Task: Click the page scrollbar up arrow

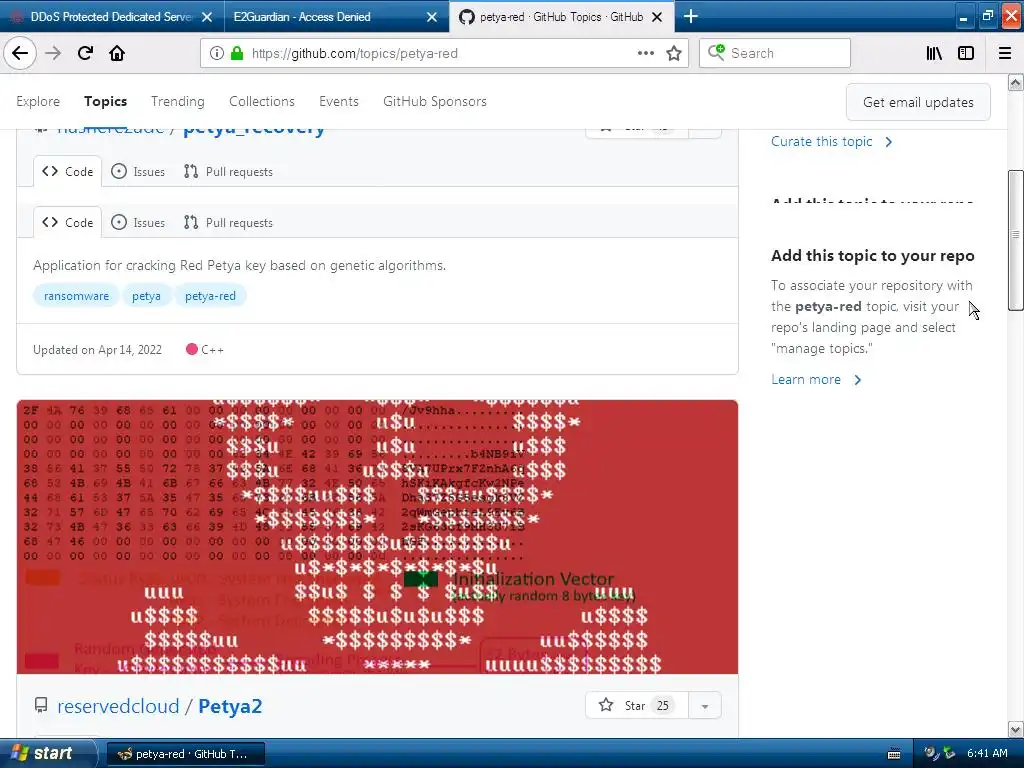Action: 1015,82
